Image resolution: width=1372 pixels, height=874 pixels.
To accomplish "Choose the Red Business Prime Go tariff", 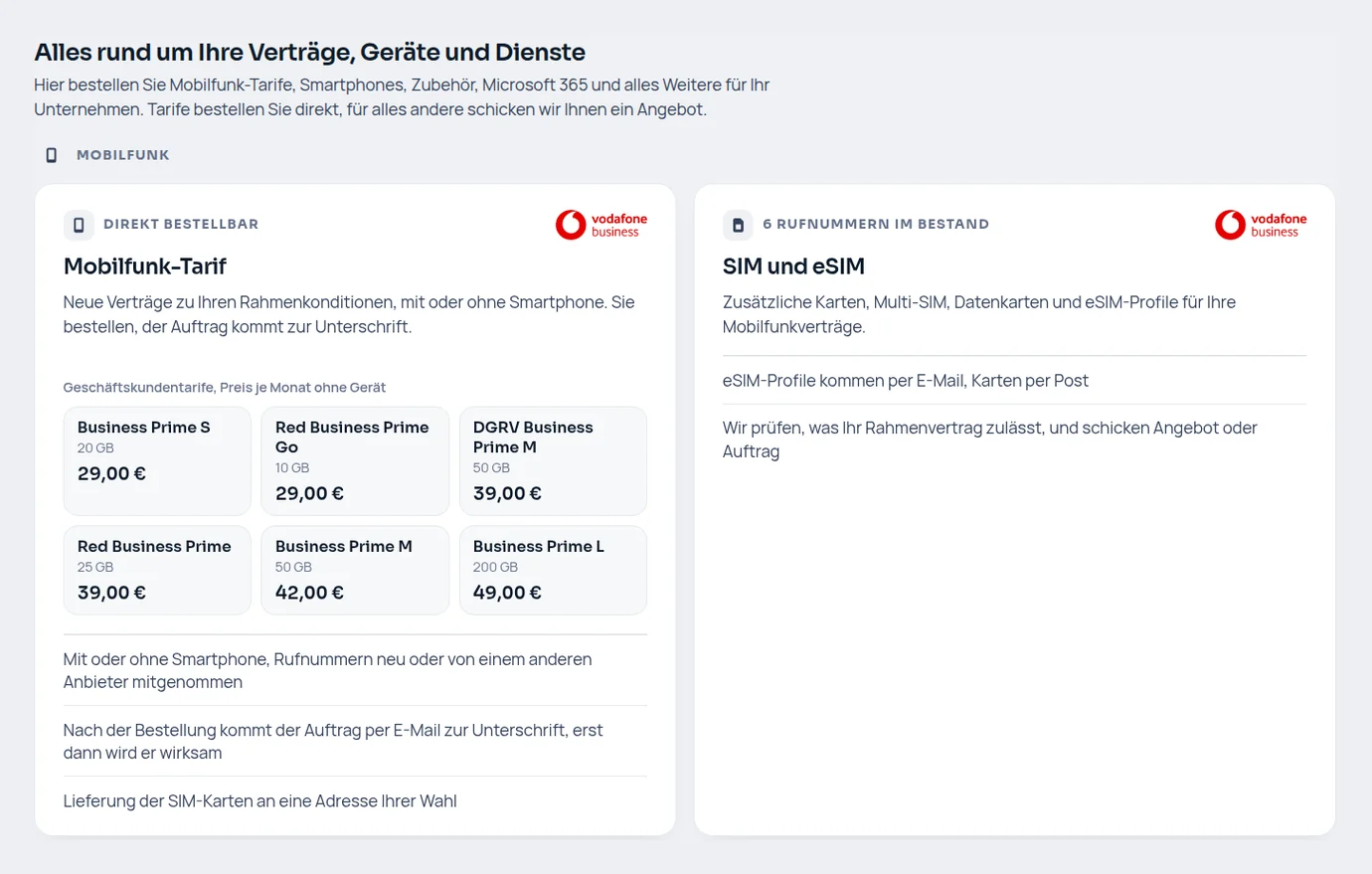I will pyautogui.click(x=355, y=460).
